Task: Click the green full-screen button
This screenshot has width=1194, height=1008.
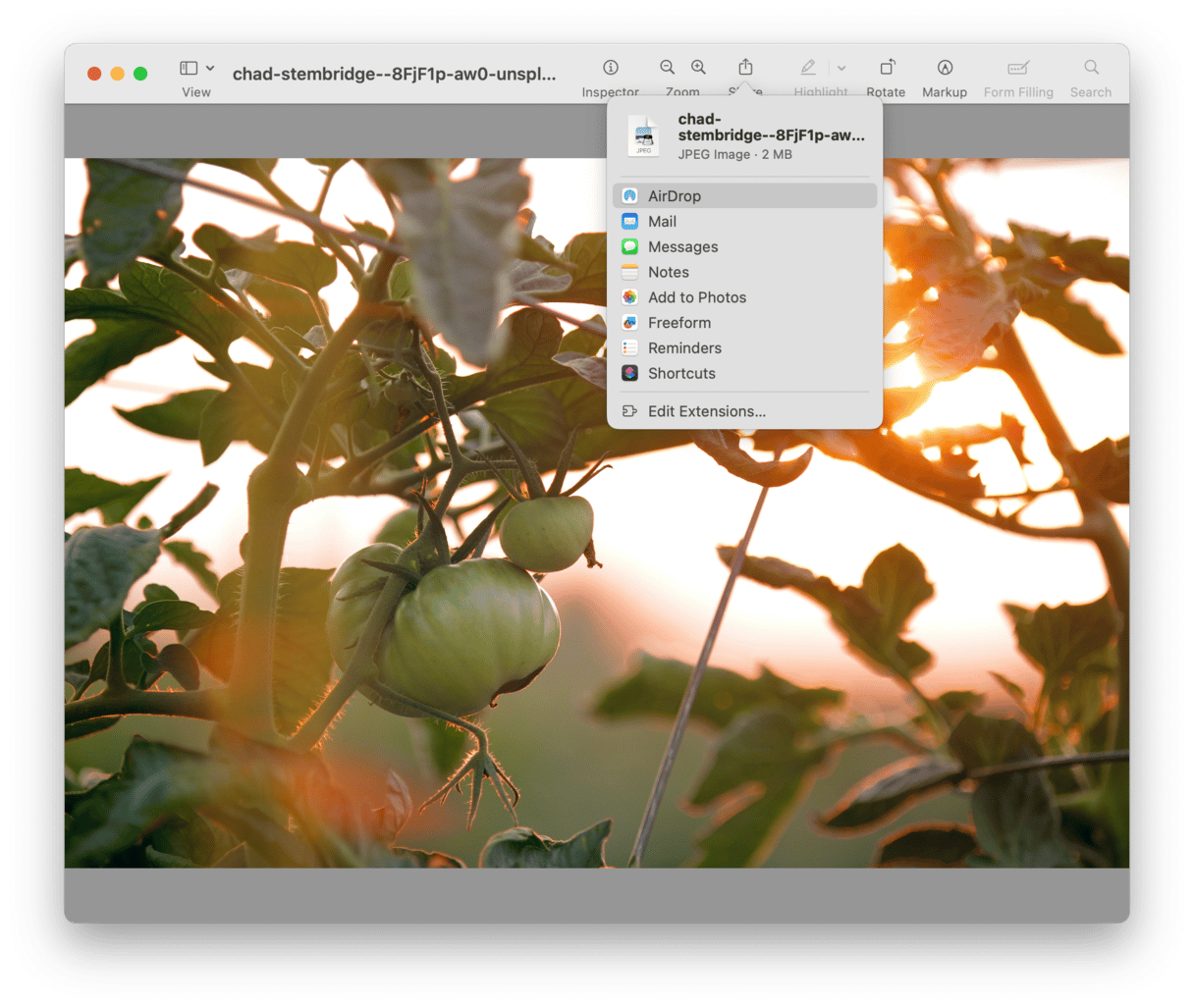Action: point(140,74)
